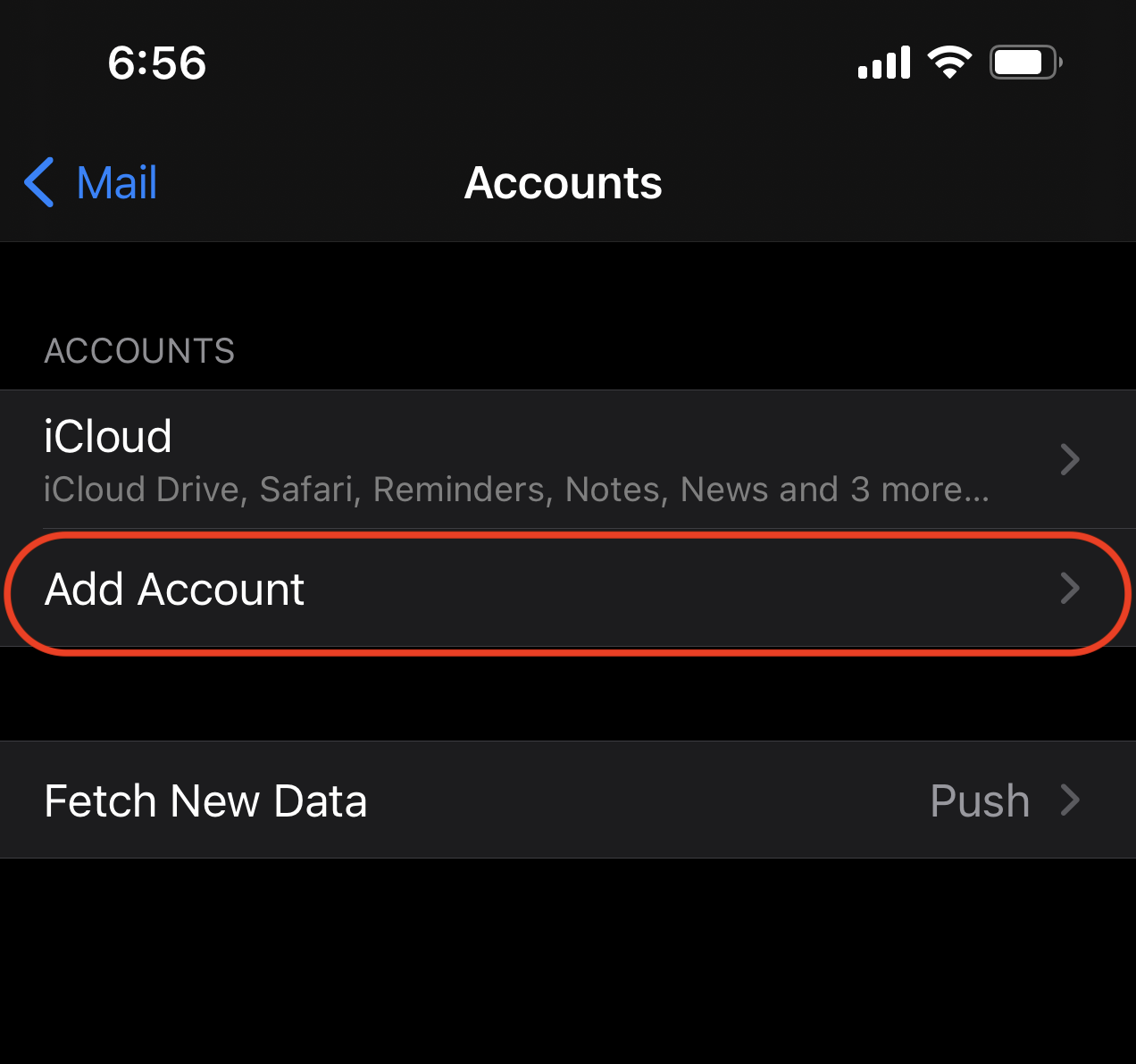Tap the iCloud services description text
This screenshot has height=1064, width=1136.
(514, 489)
